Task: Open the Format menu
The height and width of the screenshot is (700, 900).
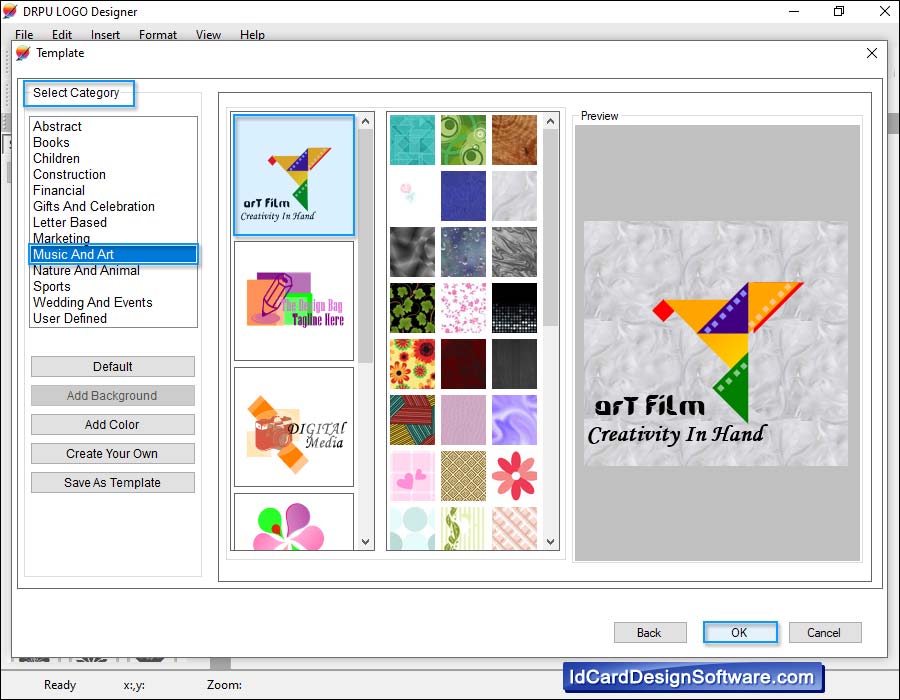Action: (158, 35)
